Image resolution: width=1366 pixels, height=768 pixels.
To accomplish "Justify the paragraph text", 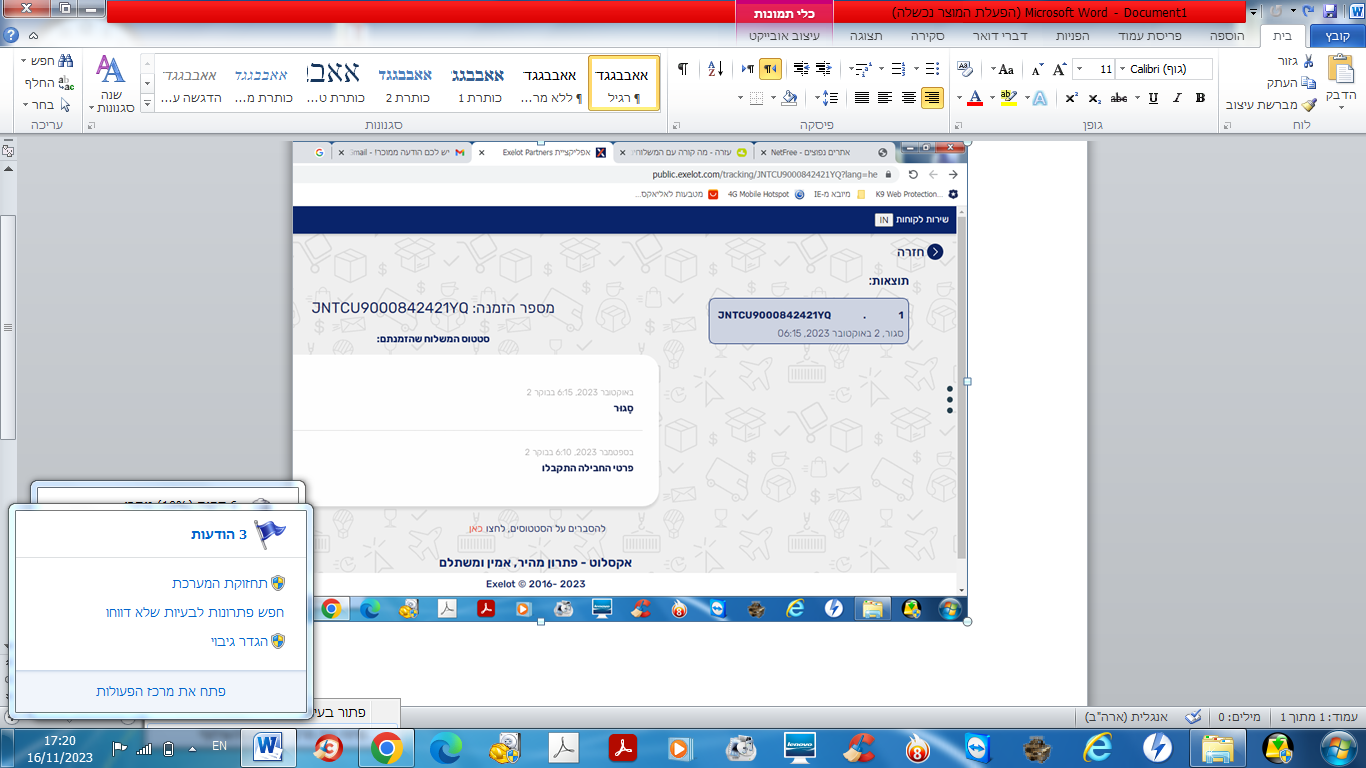I will click(x=862, y=98).
